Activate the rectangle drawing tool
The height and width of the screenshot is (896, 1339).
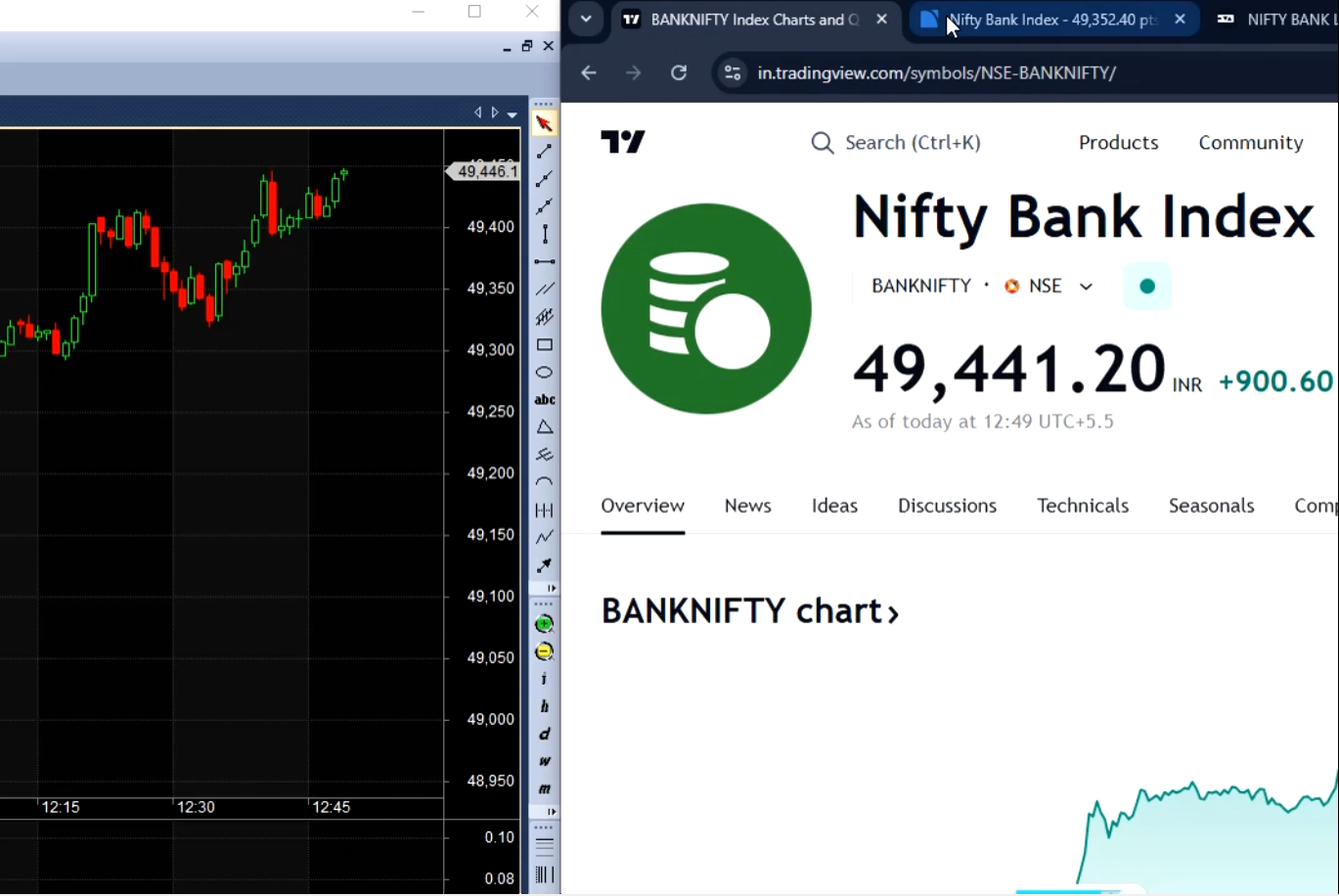click(x=544, y=344)
